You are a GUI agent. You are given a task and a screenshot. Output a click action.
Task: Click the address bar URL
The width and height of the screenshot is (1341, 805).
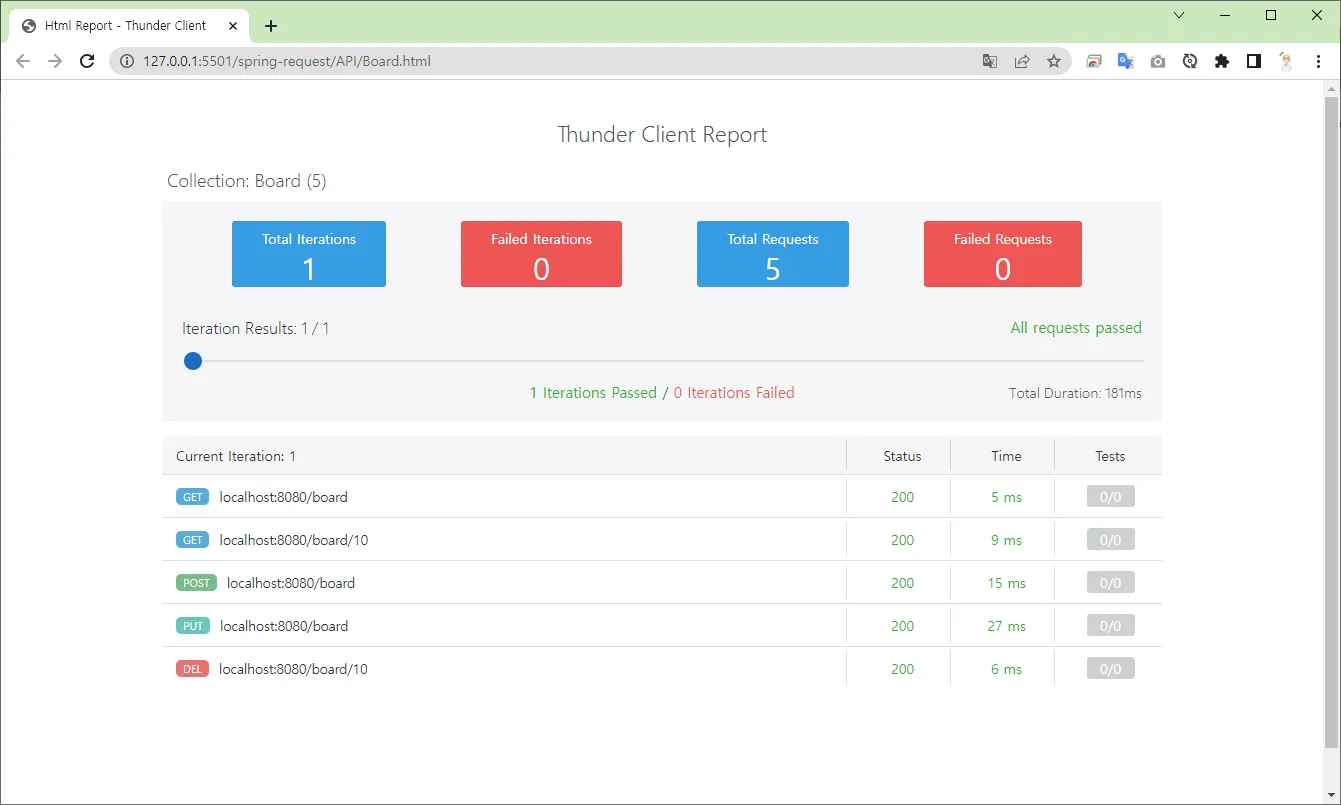tap(287, 61)
